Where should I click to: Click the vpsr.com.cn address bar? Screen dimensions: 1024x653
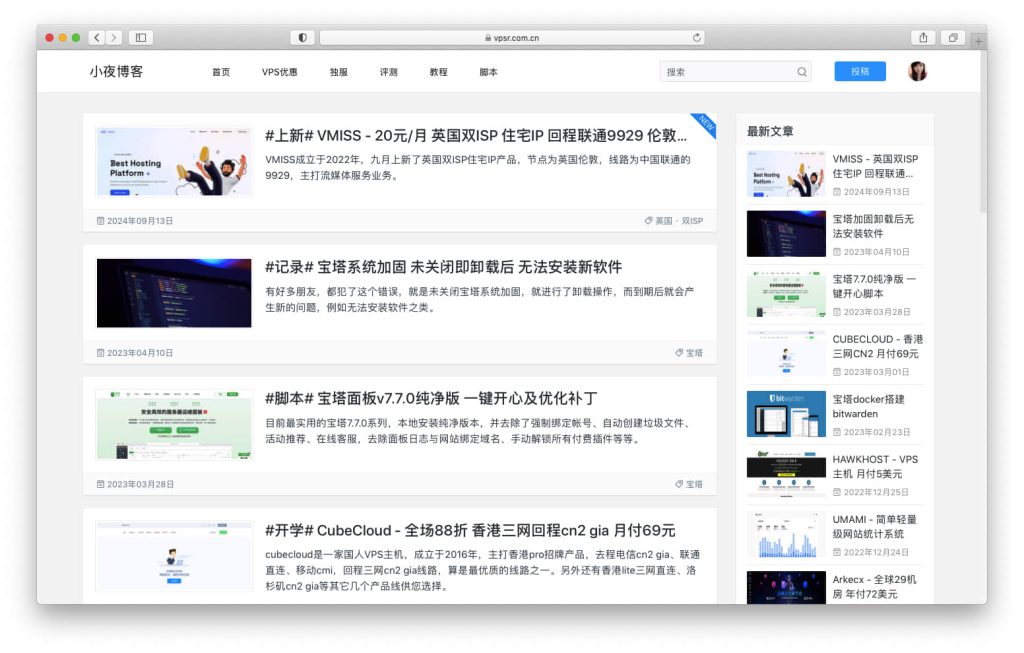(510, 38)
